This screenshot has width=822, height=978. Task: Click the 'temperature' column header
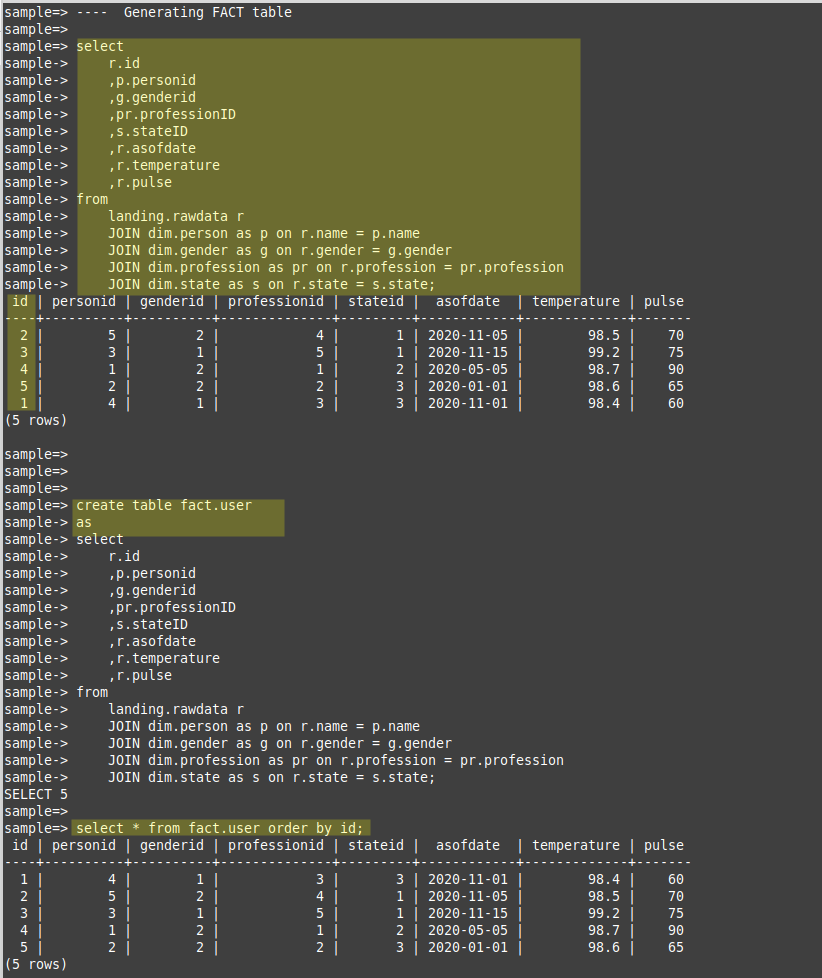pyautogui.click(x=575, y=300)
